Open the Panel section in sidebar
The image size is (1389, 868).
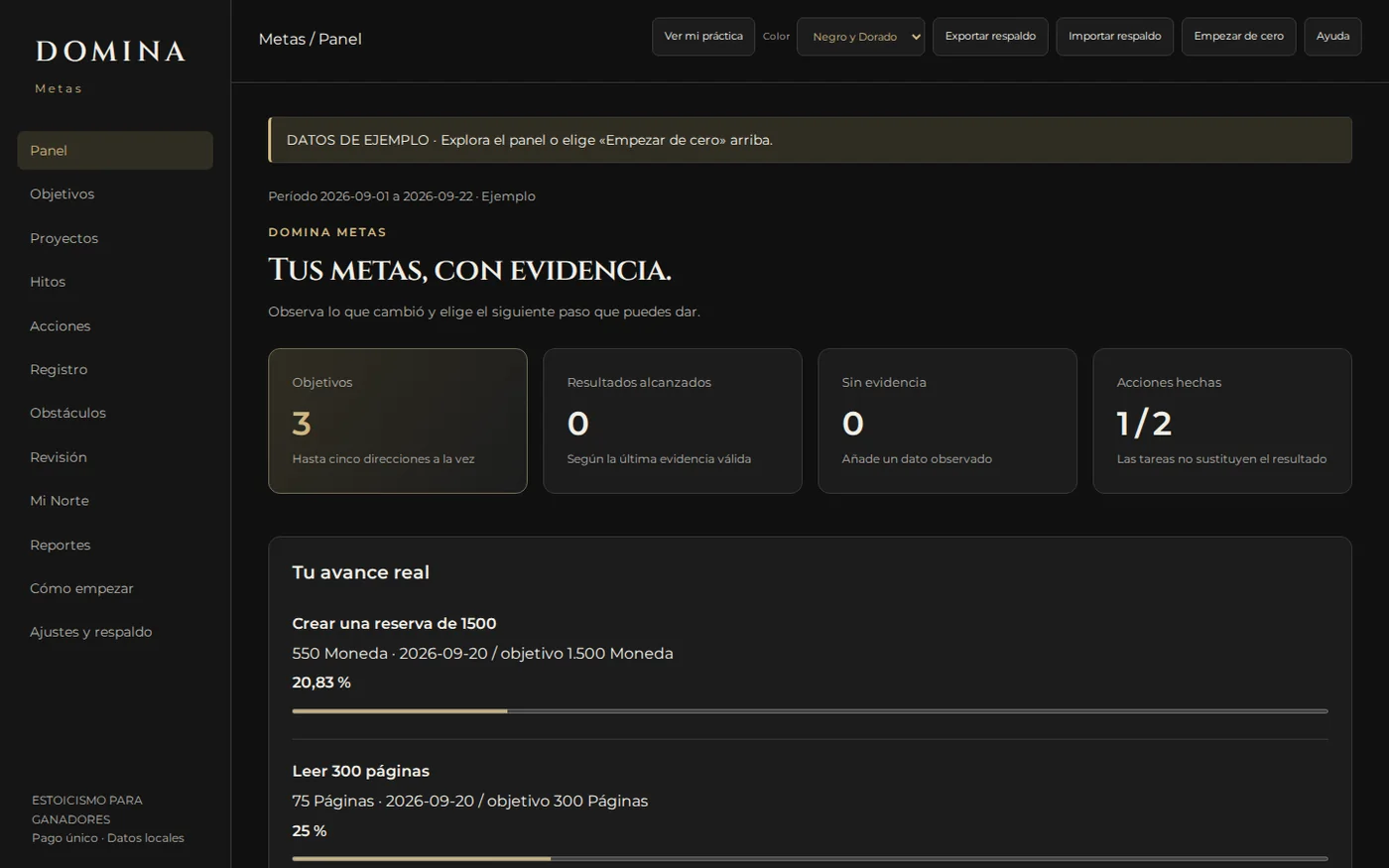point(115,151)
